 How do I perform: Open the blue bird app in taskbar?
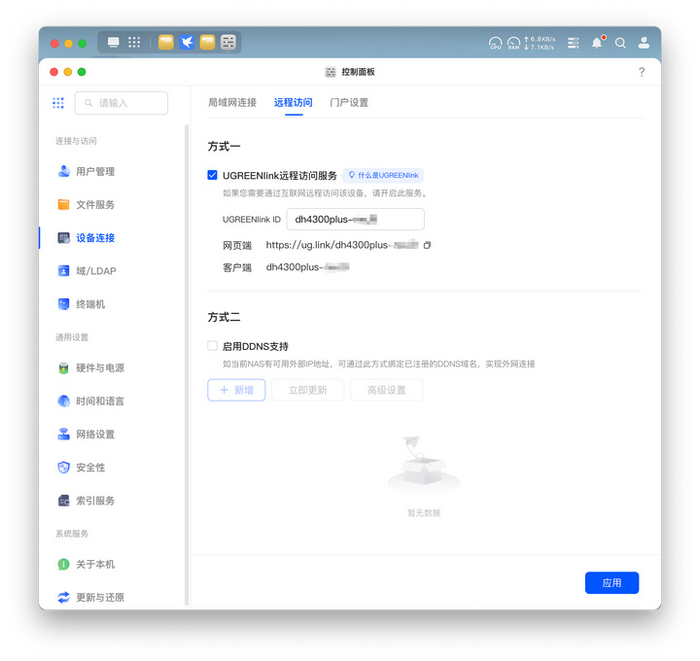(x=187, y=42)
